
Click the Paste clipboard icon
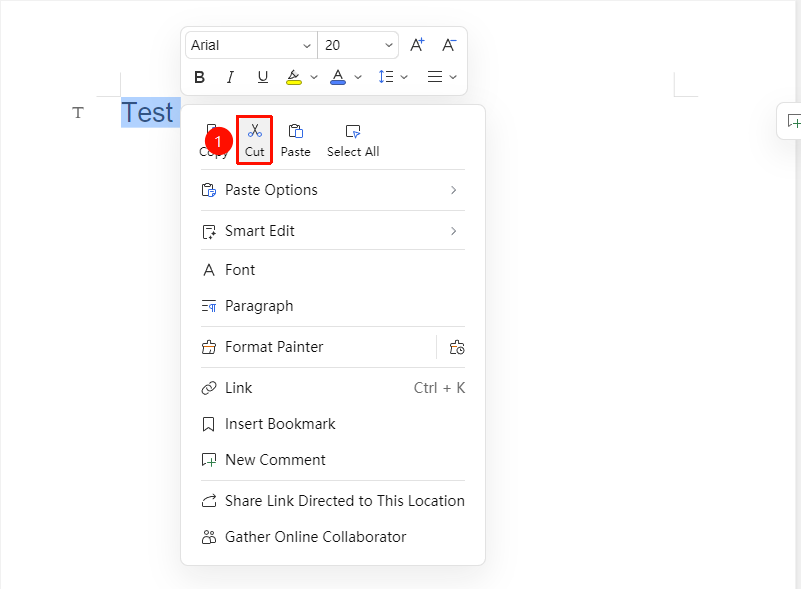(296, 131)
